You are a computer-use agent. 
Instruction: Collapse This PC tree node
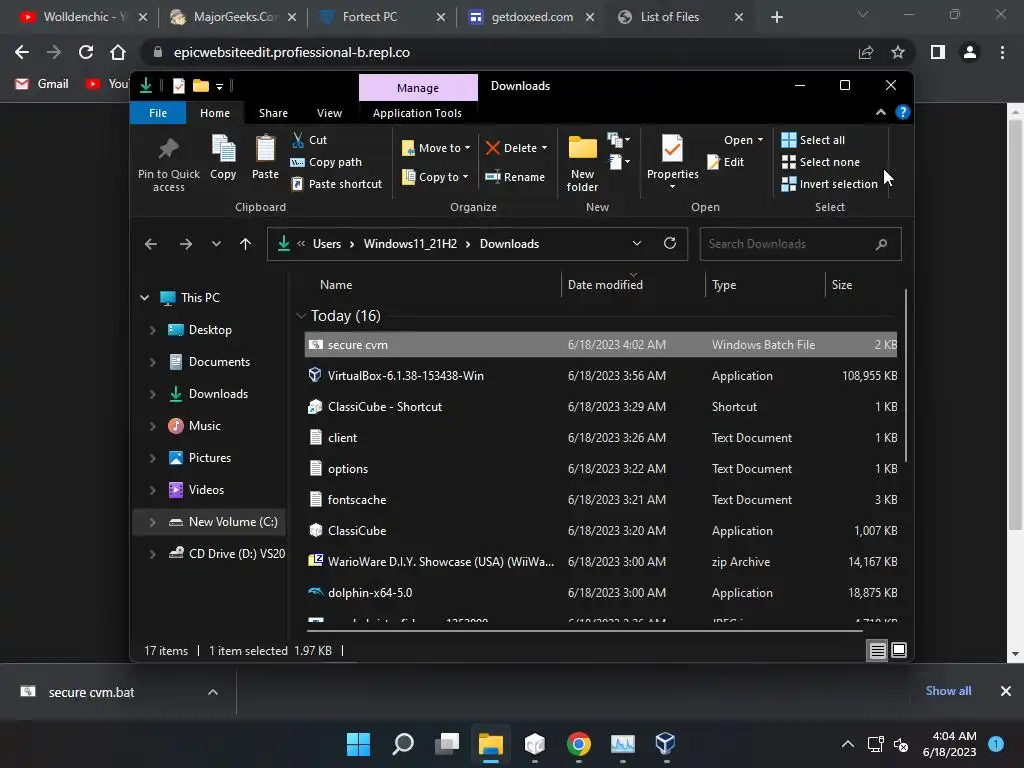click(x=144, y=298)
